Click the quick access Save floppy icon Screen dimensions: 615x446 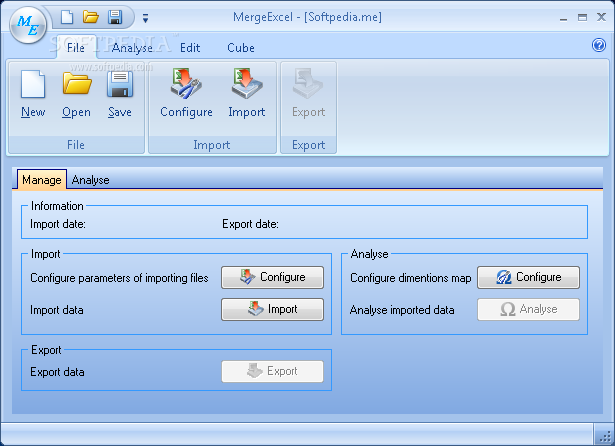coord(115,17)
